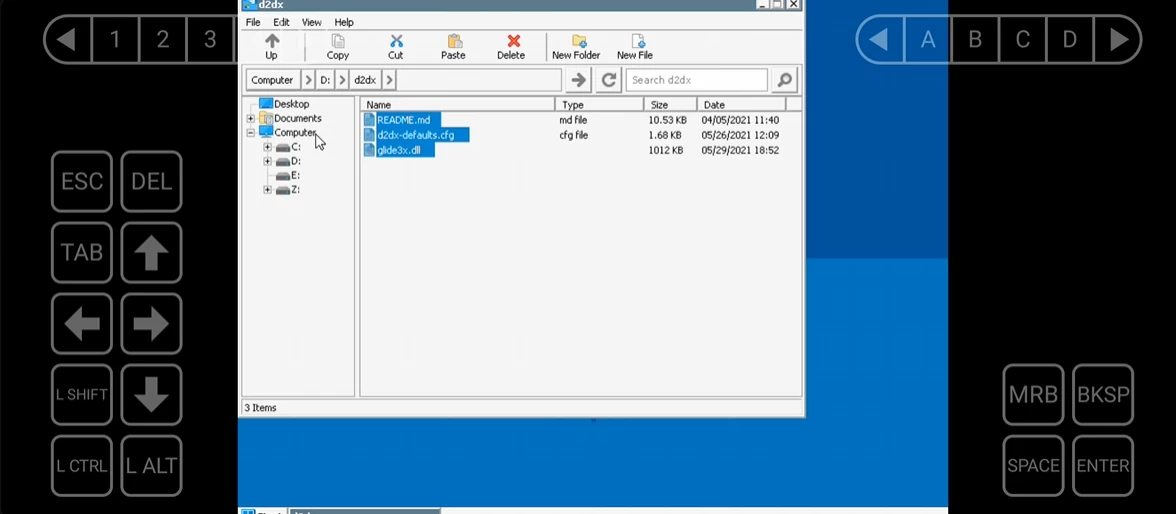Screen dimensions: 1176x514
Task: Click the Paste clipboard icon
Action: point(454,42)
